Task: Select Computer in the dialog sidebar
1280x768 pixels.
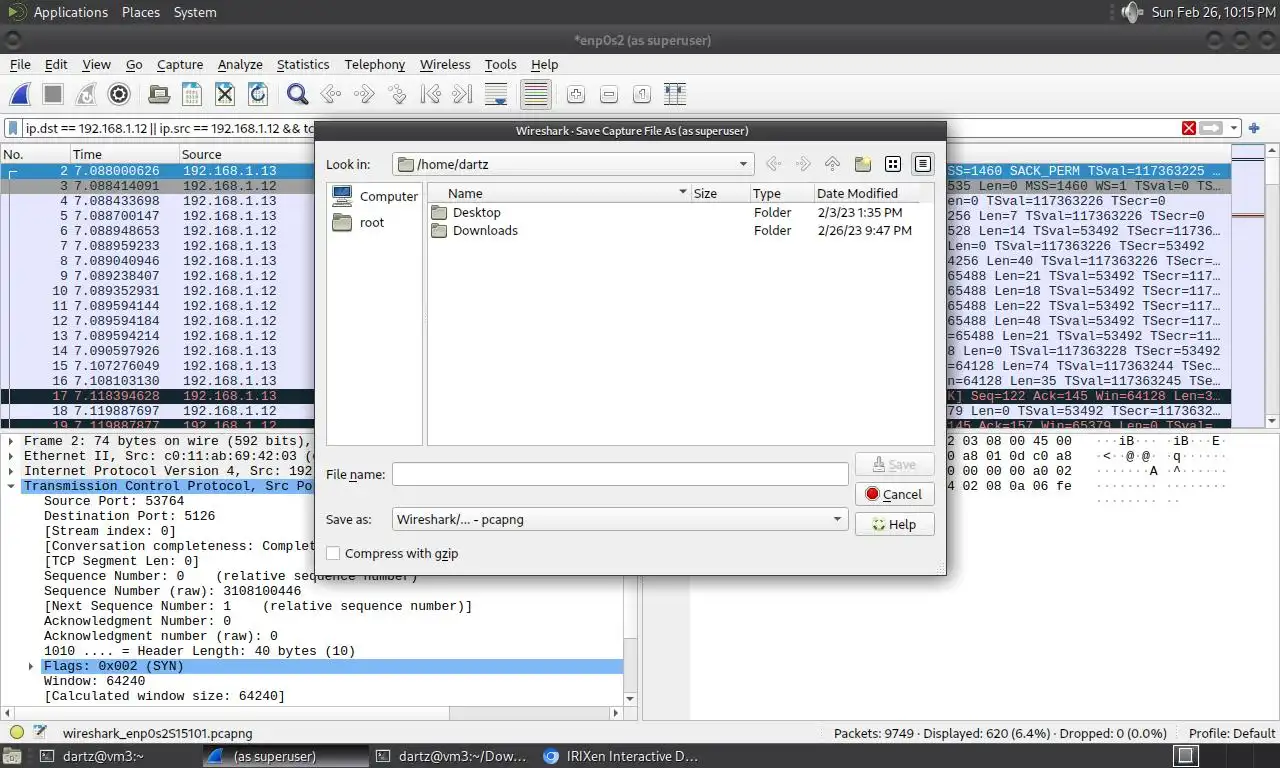Action: (x=374, y=196)
